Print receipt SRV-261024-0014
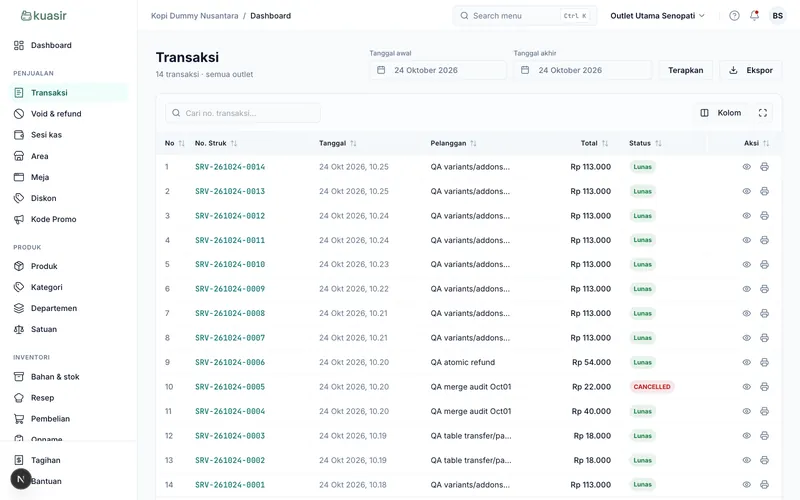This screenshot has width=800, height=500. click(764, 167)
